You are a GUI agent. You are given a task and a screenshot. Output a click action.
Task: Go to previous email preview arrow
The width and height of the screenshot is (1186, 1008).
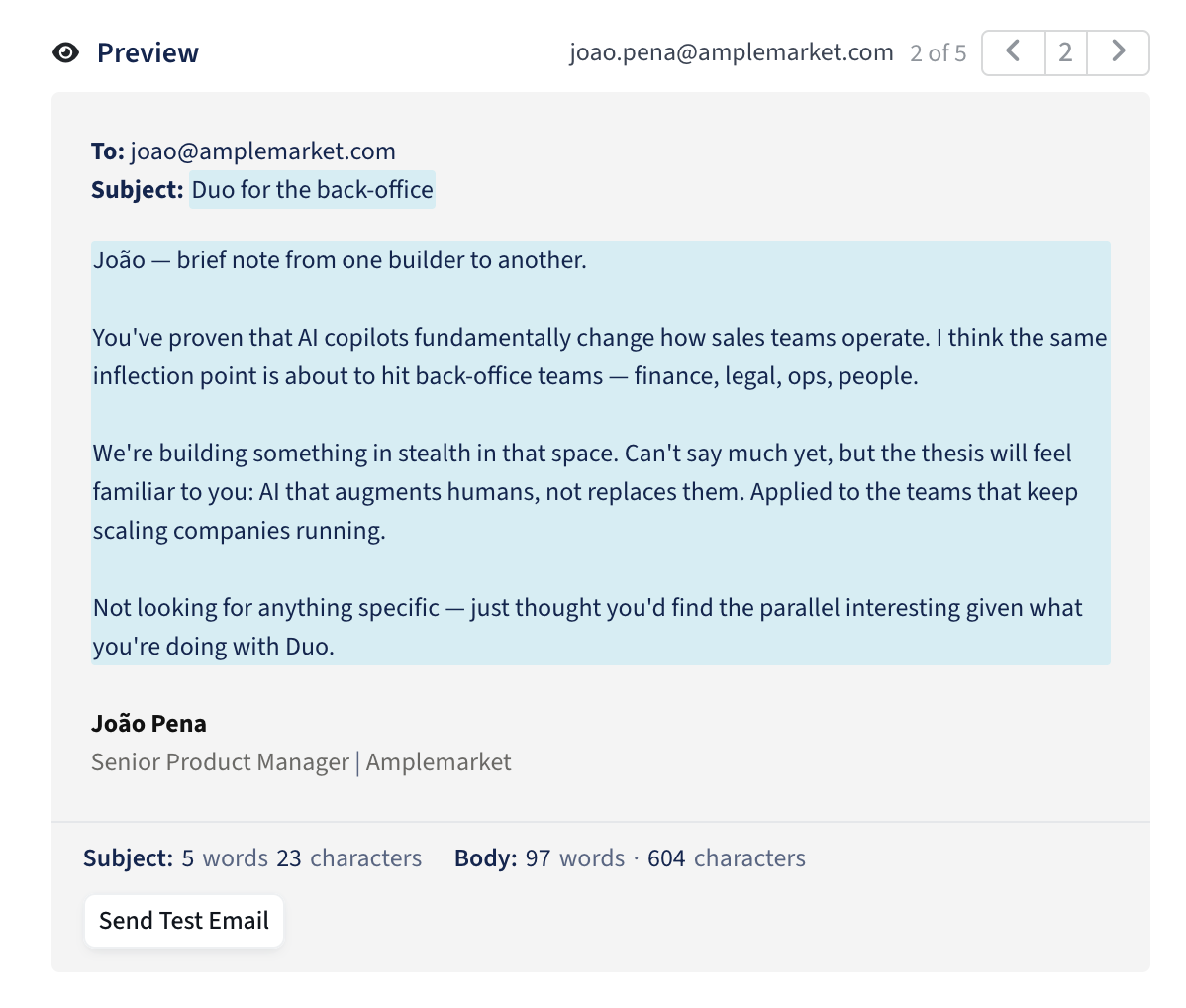point(1014,52)
